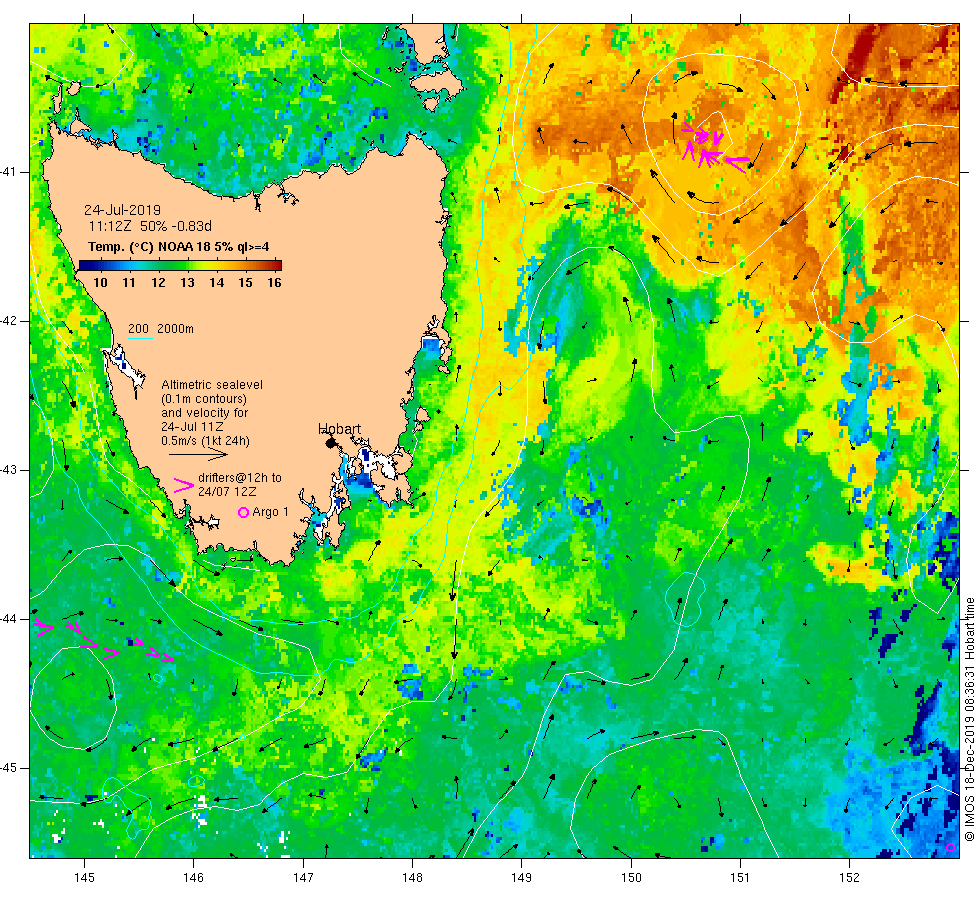Click the '(0.1m contours)' legend text
980x900 pixels.
point(204,399)
